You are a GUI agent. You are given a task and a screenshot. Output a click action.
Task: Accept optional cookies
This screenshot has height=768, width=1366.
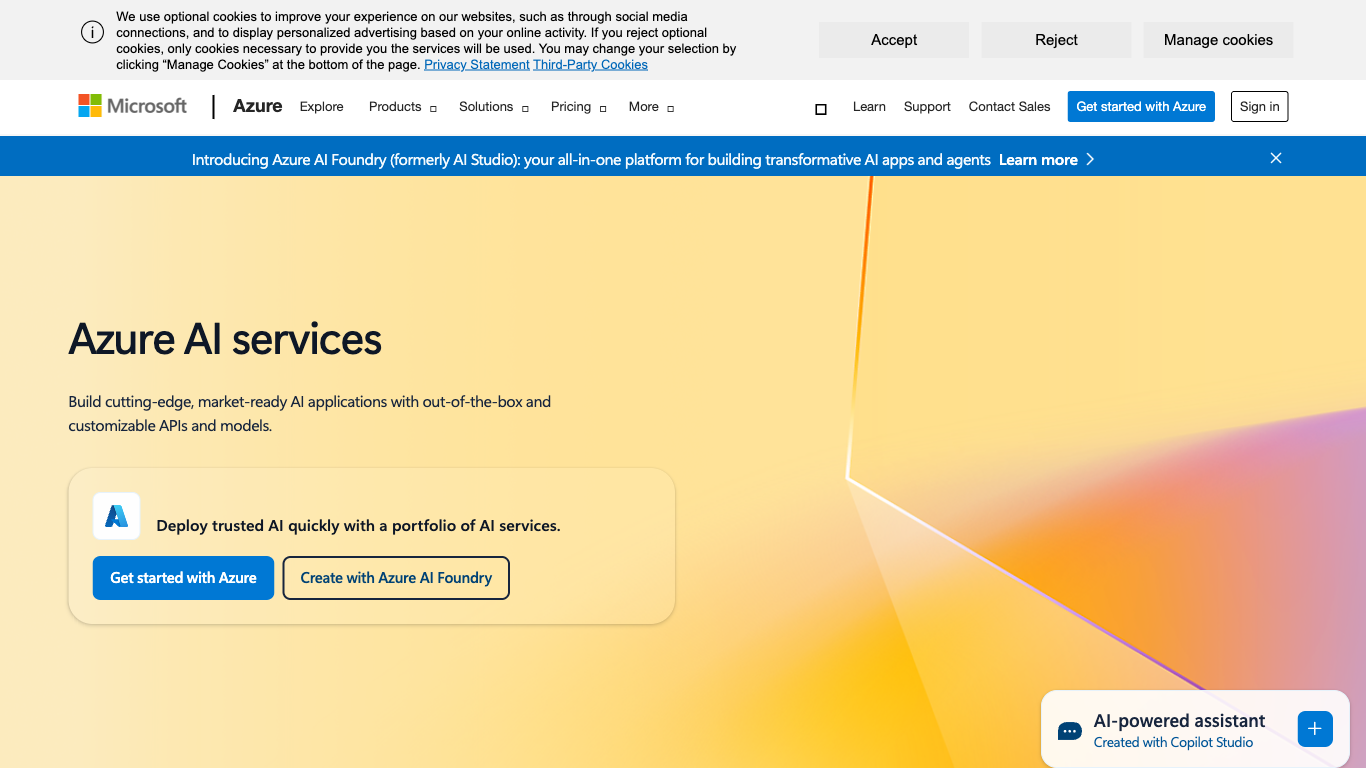894,40
